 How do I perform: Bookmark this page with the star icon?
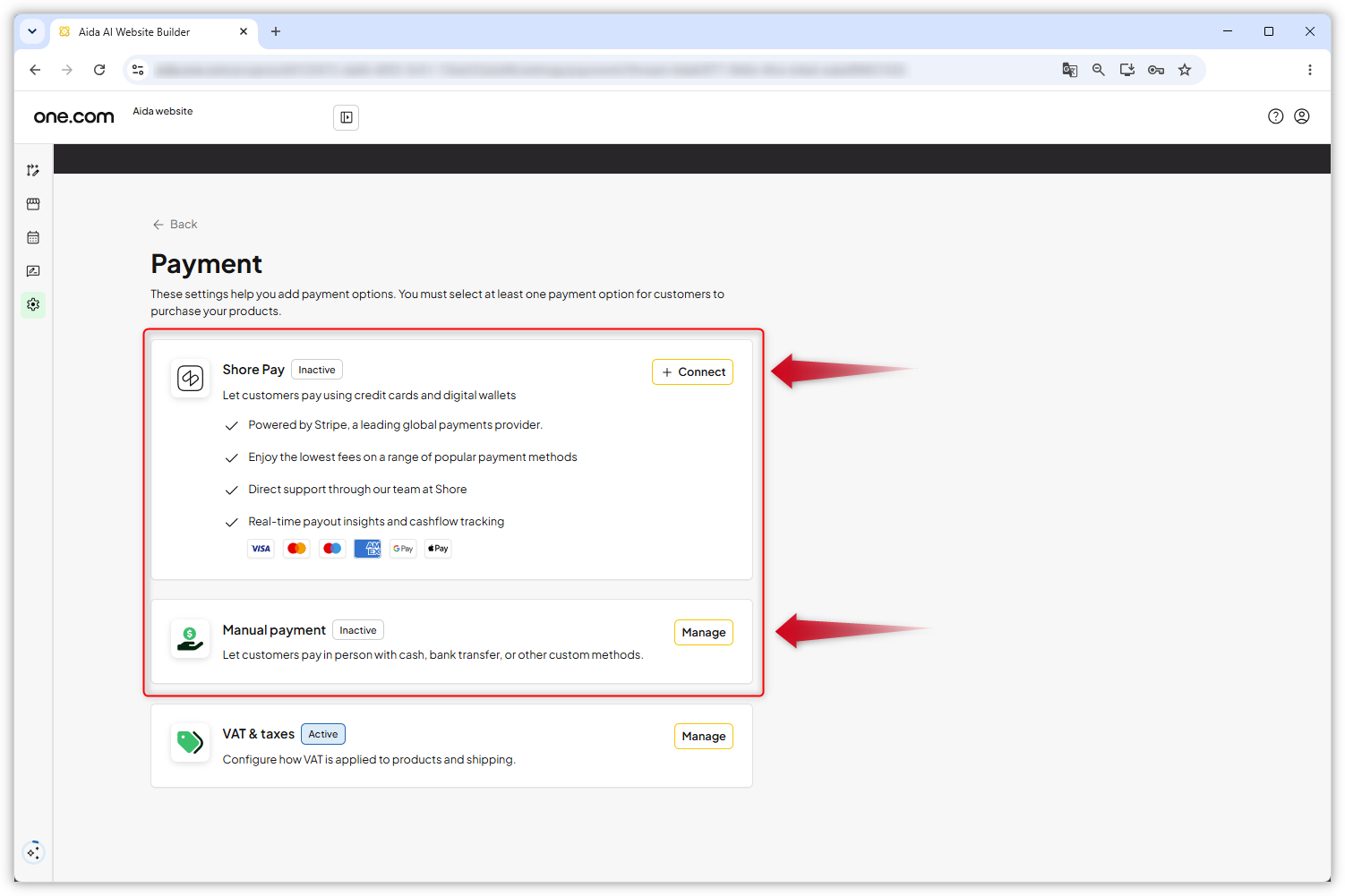tap(1185, 70)
